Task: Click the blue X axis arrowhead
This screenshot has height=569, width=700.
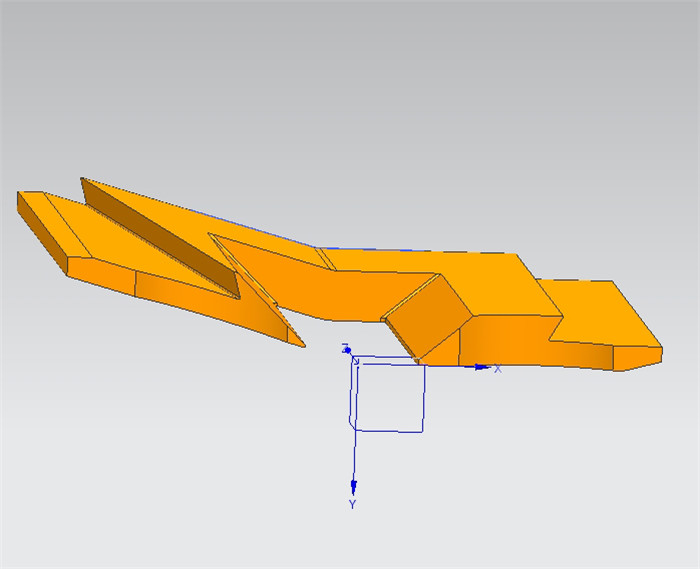Action: click(481, 368)
